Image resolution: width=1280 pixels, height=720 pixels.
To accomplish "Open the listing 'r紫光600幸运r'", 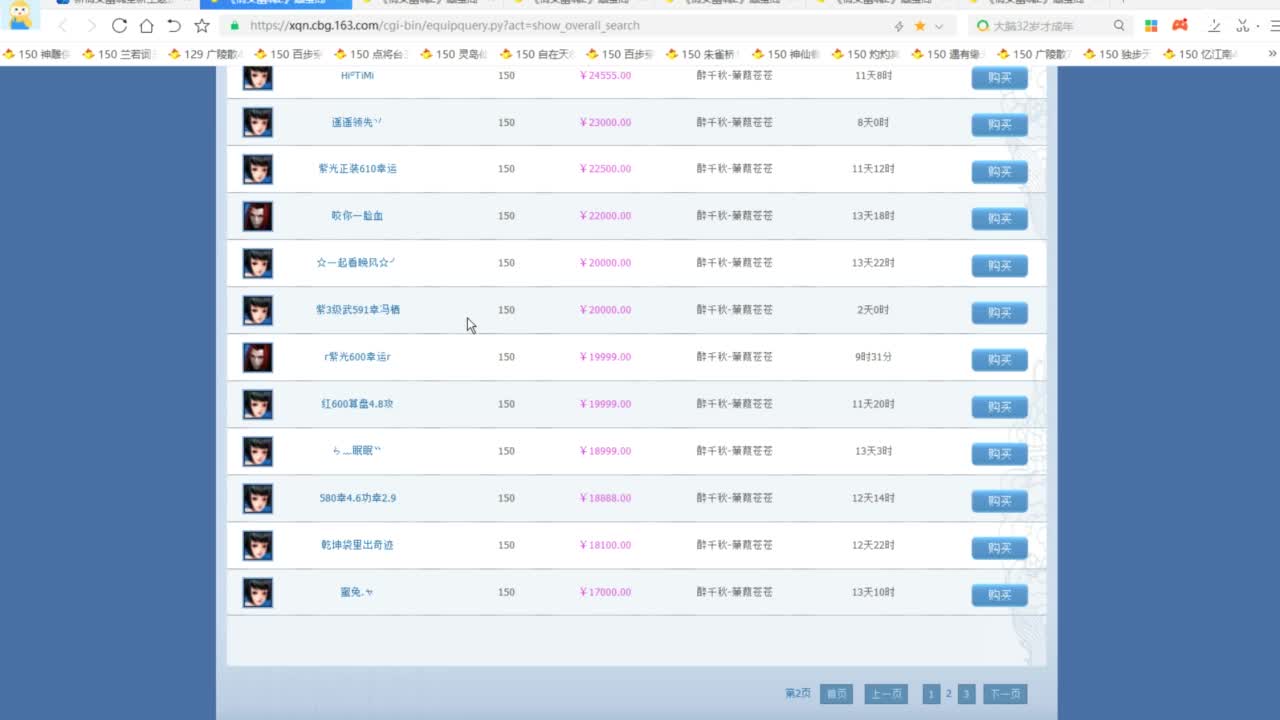I will pyautogui.click(x=357, y=357).
